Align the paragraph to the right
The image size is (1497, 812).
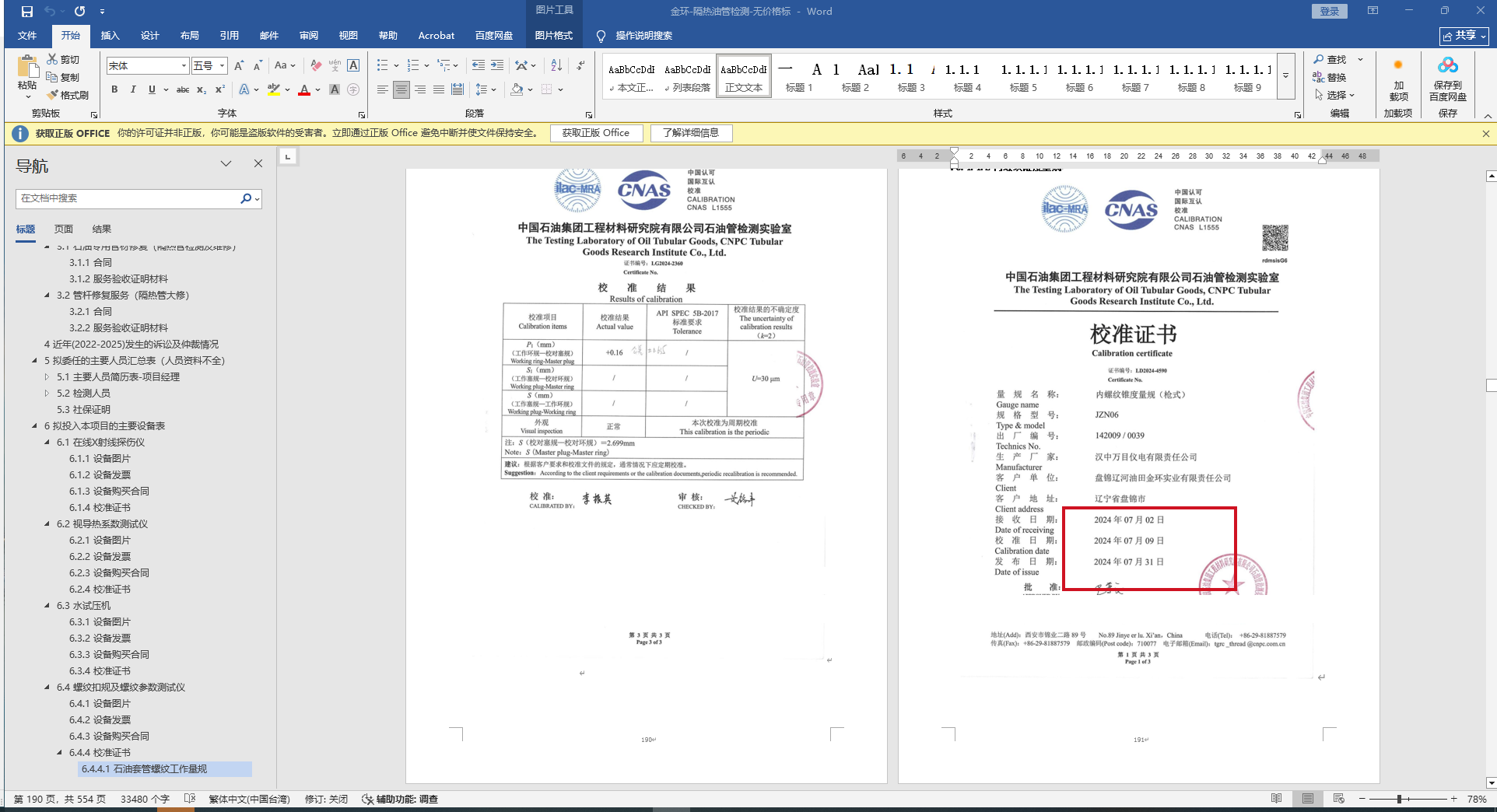click(x=420, y=89)
